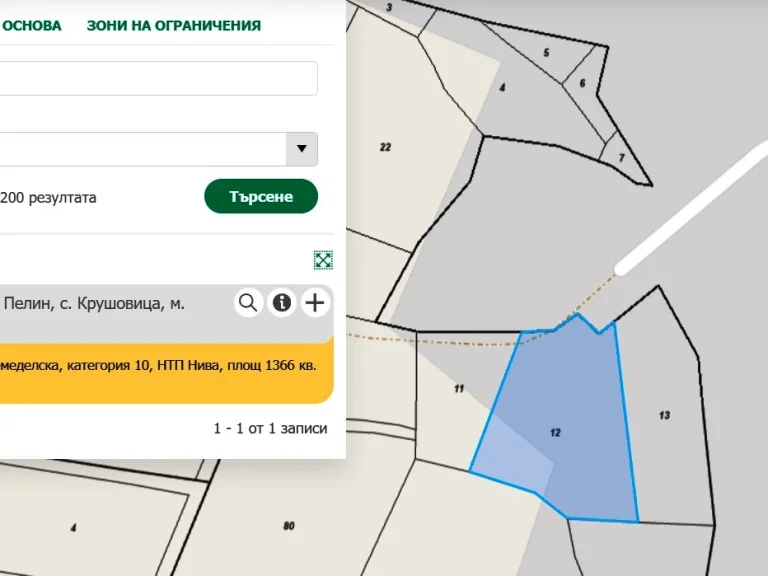Click the green expand-to-fullscreen icon
The image size is (768, 576).
tap(323, 260)
